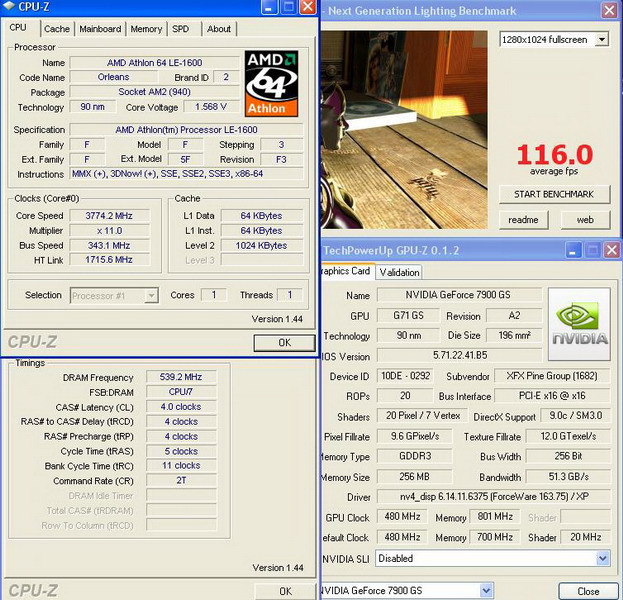The width and height of the screenshot is (623, 600).
Task: Click the Device ID 10DE - 0292 field
Action: pos(405,376)
